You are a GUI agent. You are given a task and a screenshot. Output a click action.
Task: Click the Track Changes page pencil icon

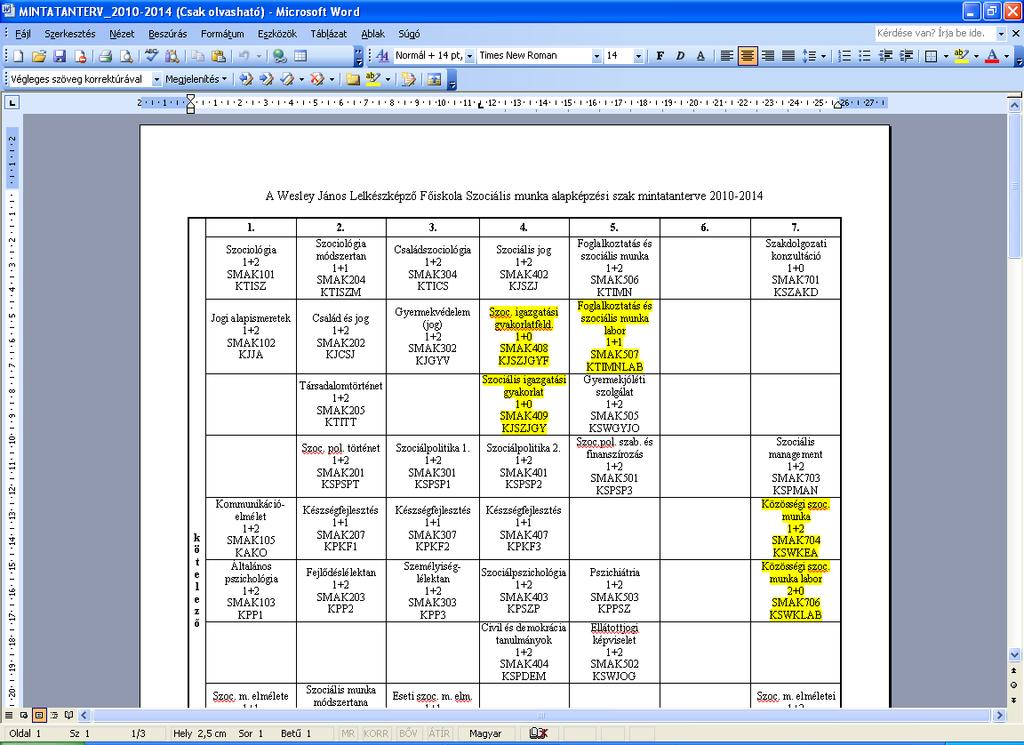tap(409, 80)
